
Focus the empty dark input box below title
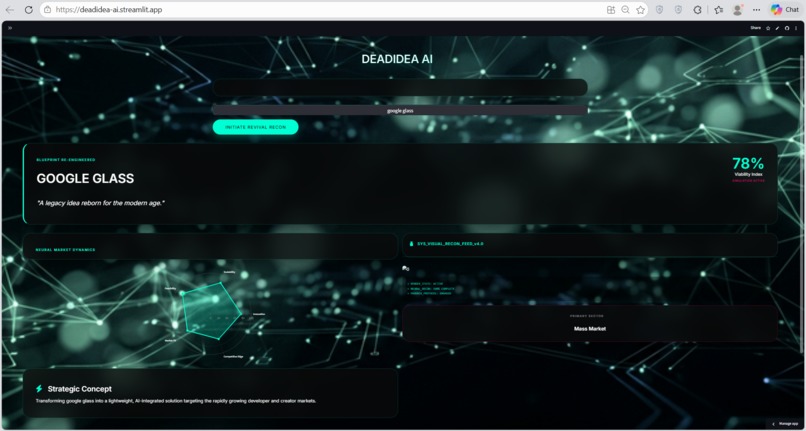400,87
